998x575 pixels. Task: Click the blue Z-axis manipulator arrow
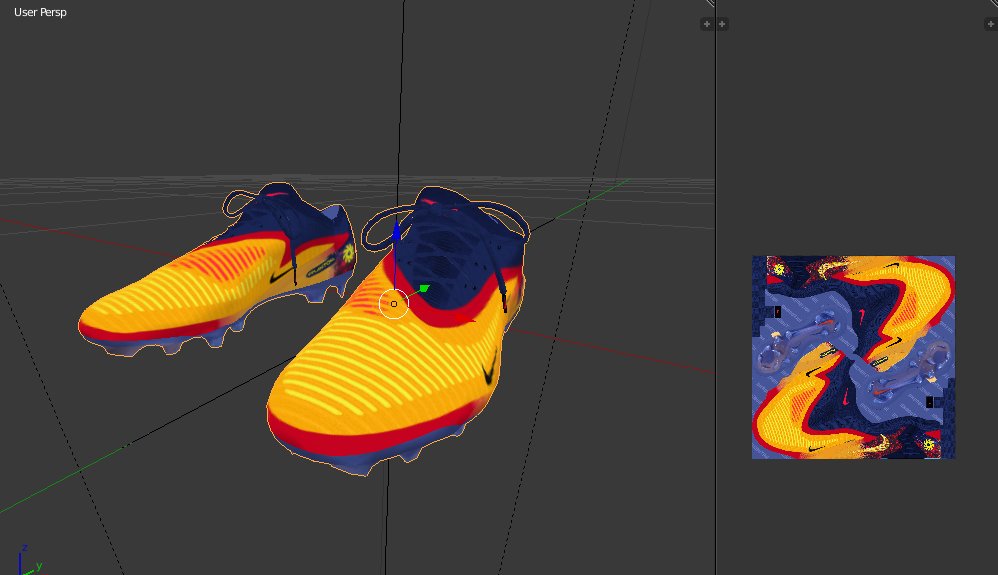[x=397, y=231]
